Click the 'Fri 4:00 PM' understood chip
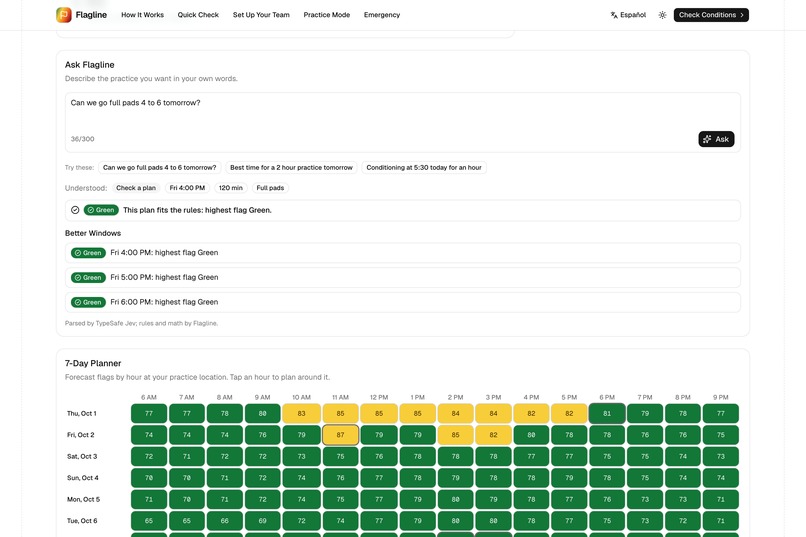This screenshot has height=537, width=806. tap(187, 188)
